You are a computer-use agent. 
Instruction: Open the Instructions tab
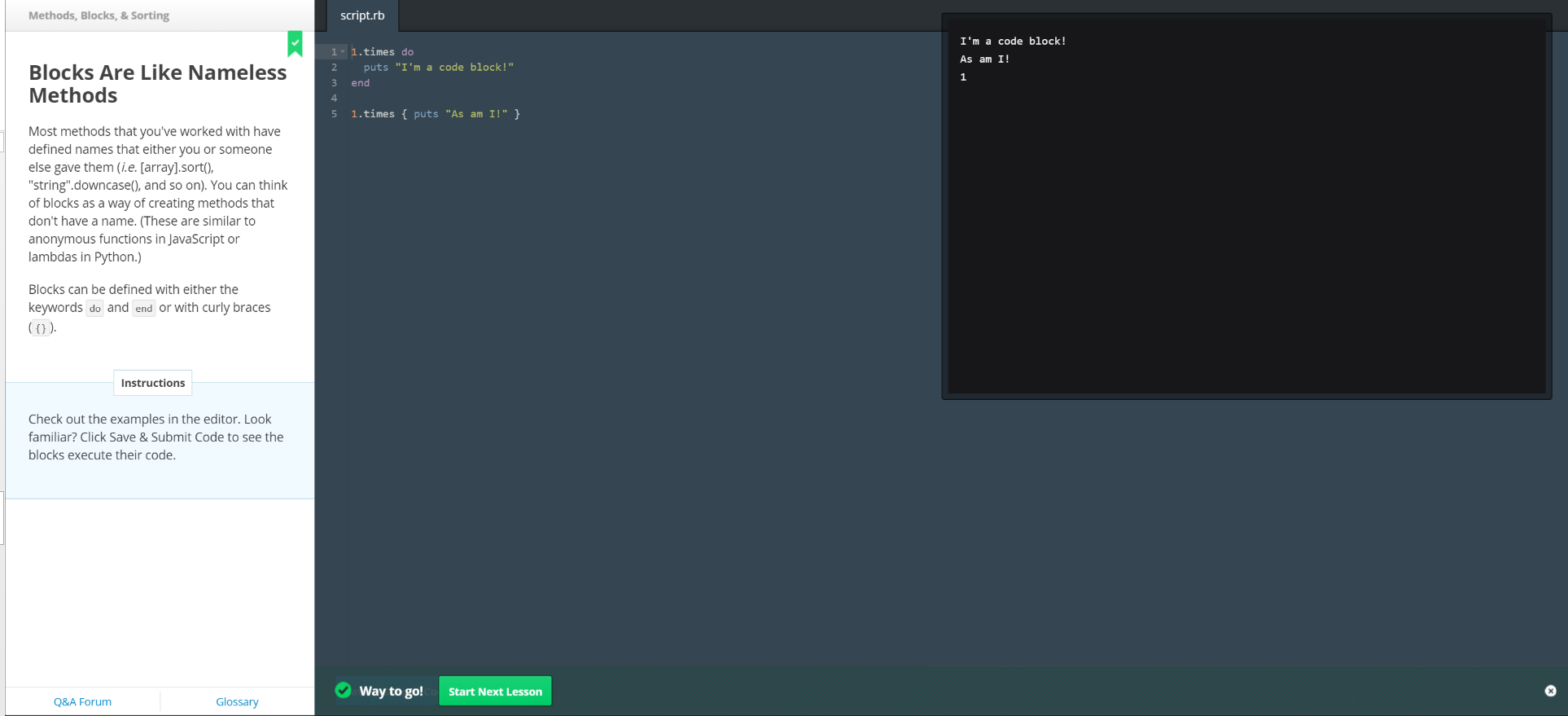153,383
